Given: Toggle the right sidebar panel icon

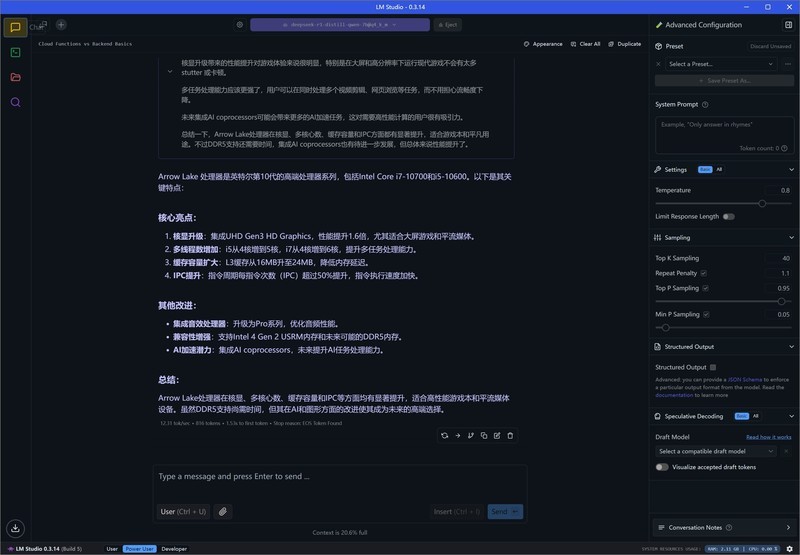Looking at the screenshot, I should [x=788, y=24].
